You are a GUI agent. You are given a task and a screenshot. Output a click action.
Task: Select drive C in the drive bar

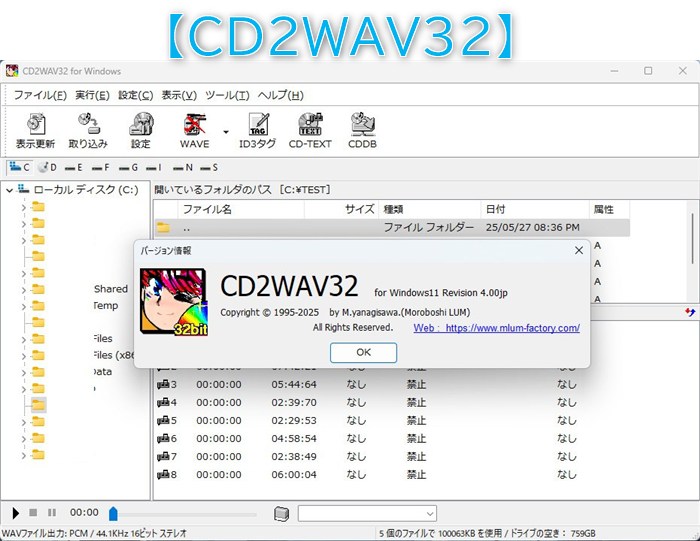click(x=20, y=167)
